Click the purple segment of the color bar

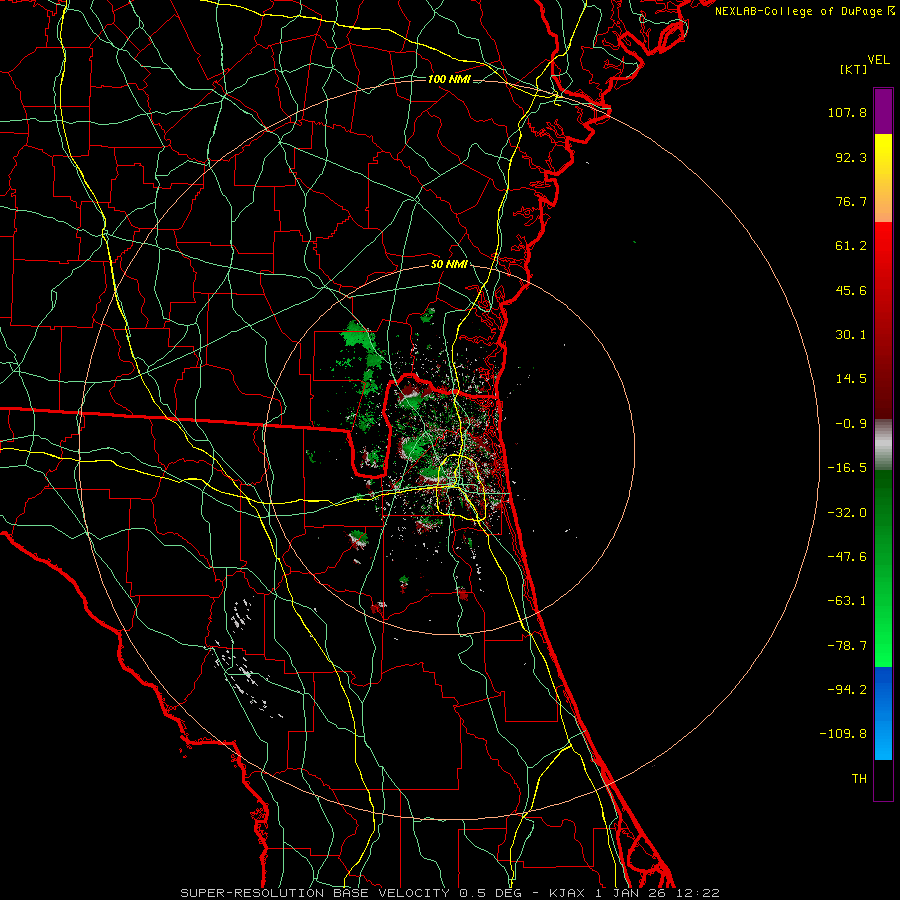pyautogui.click(x=883, y=111)
